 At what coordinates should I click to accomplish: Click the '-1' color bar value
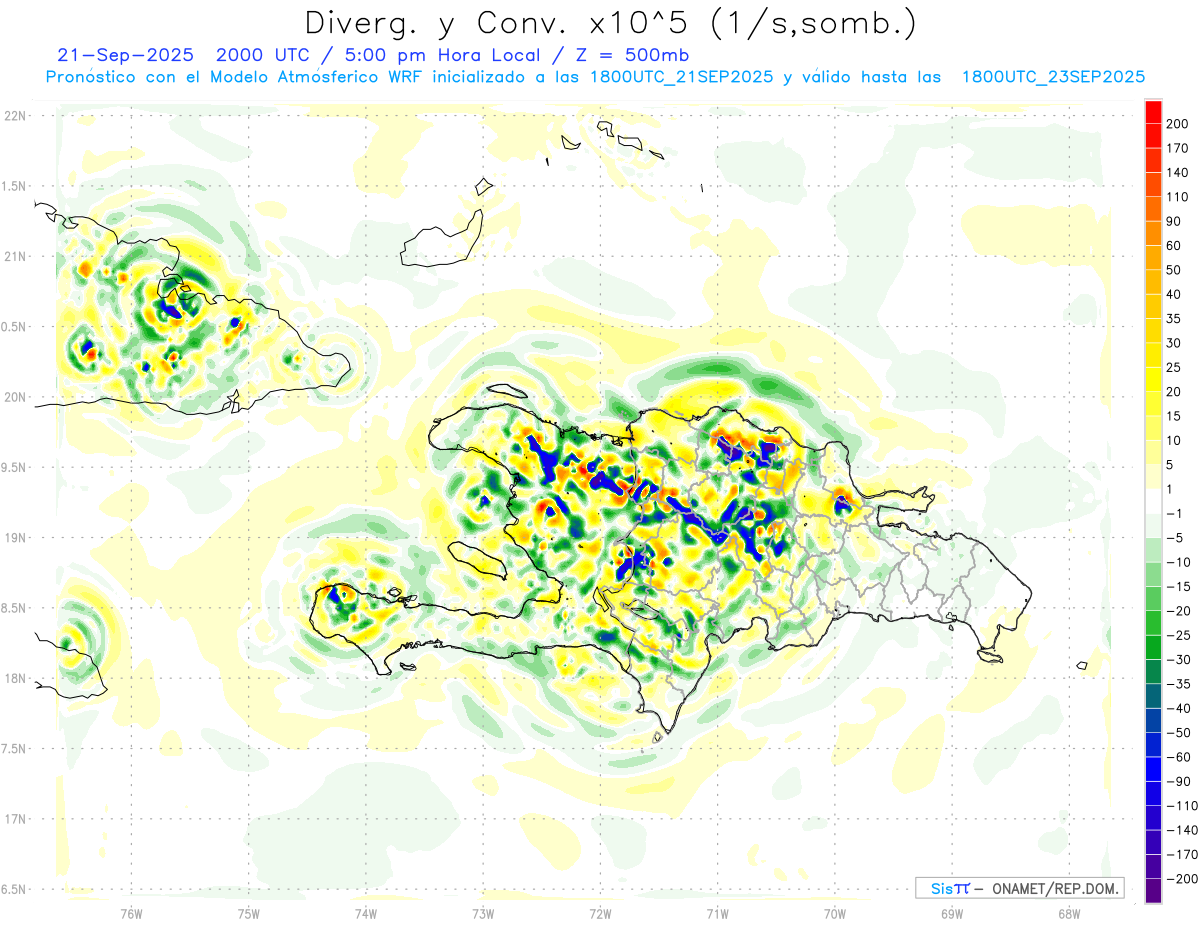[x=1176, y=513]
